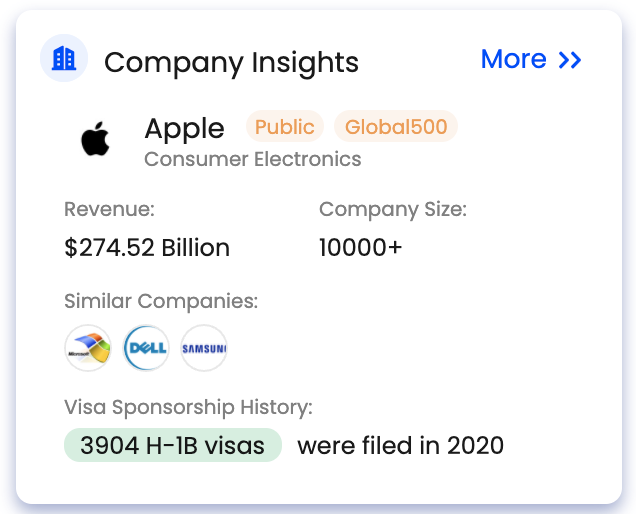The width and height of the screenshot is (636, 514).
Task: Click the "were filed in 2020" text
Action: coord(400,445)
